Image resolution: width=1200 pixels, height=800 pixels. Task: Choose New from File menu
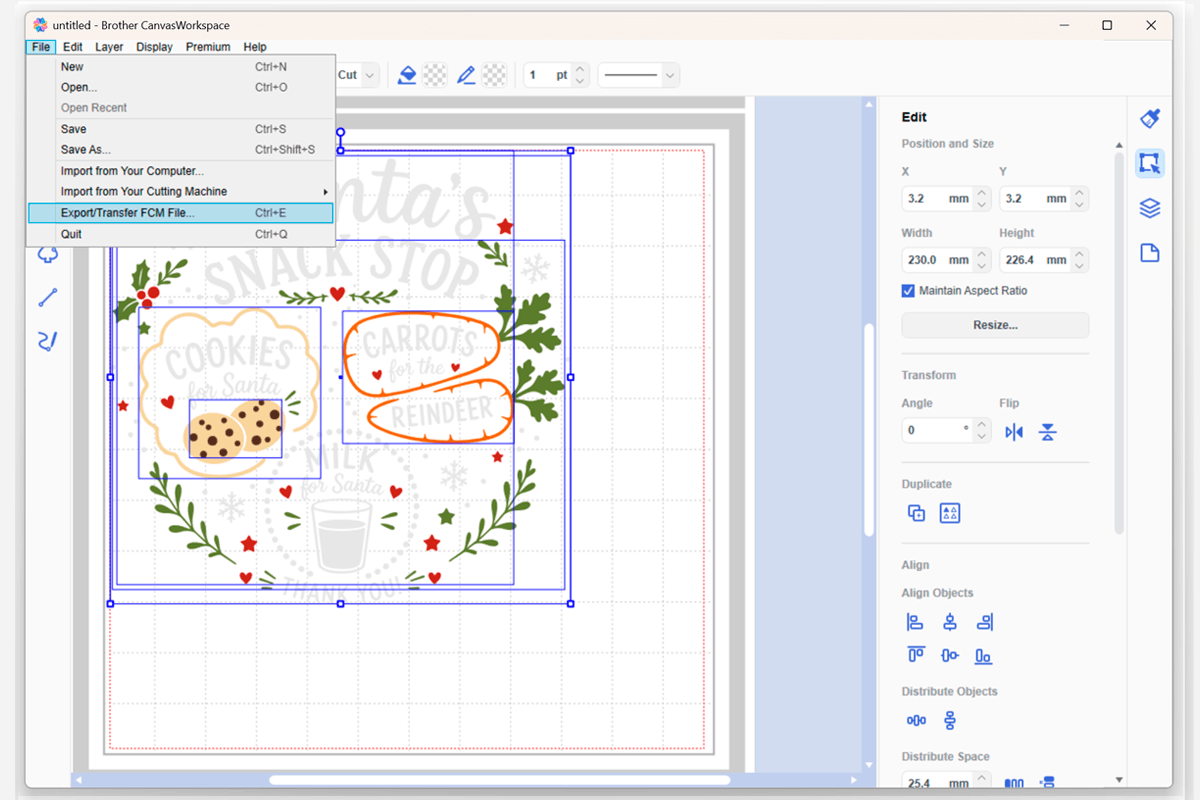coord(181,67)
